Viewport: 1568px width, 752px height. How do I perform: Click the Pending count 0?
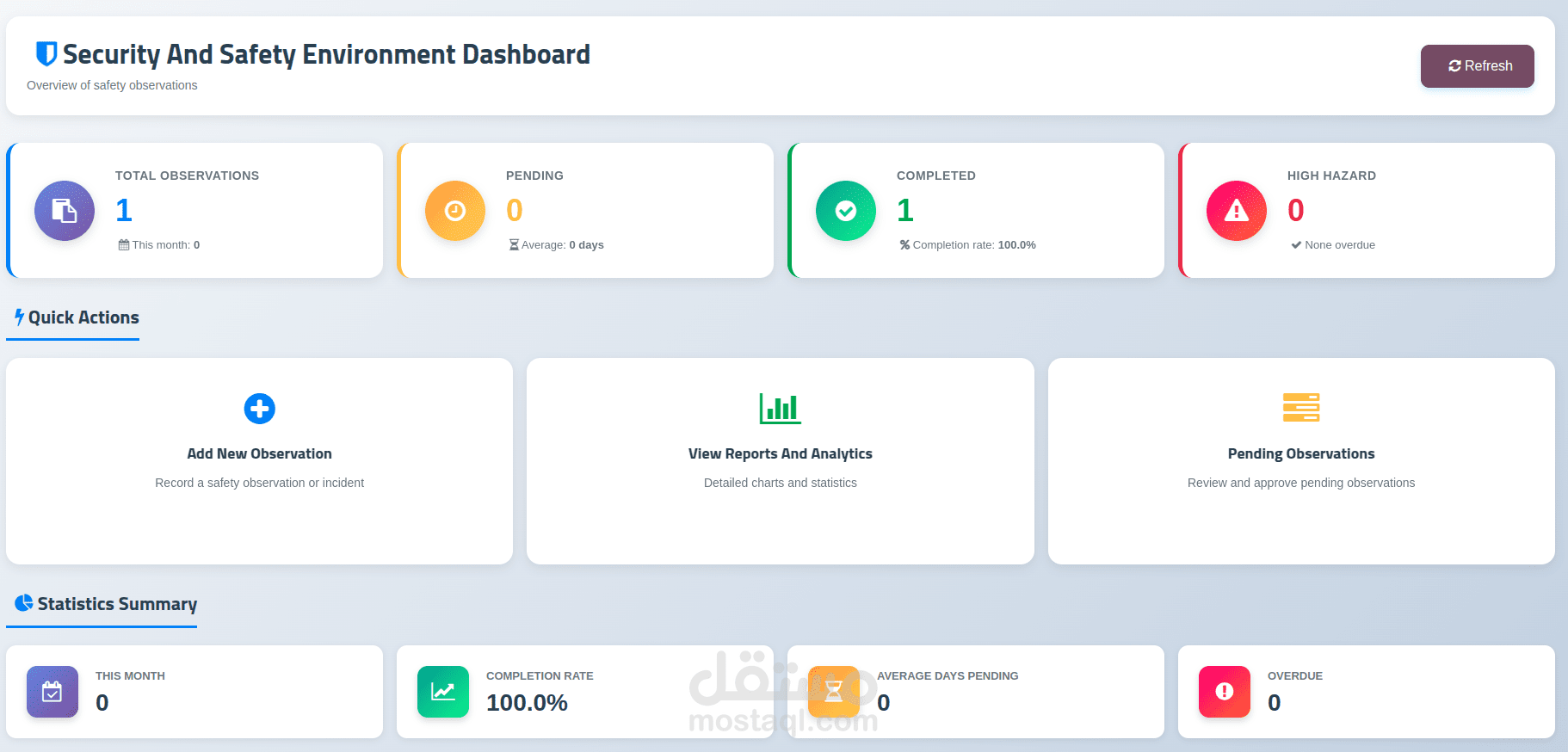click(515, 211)
